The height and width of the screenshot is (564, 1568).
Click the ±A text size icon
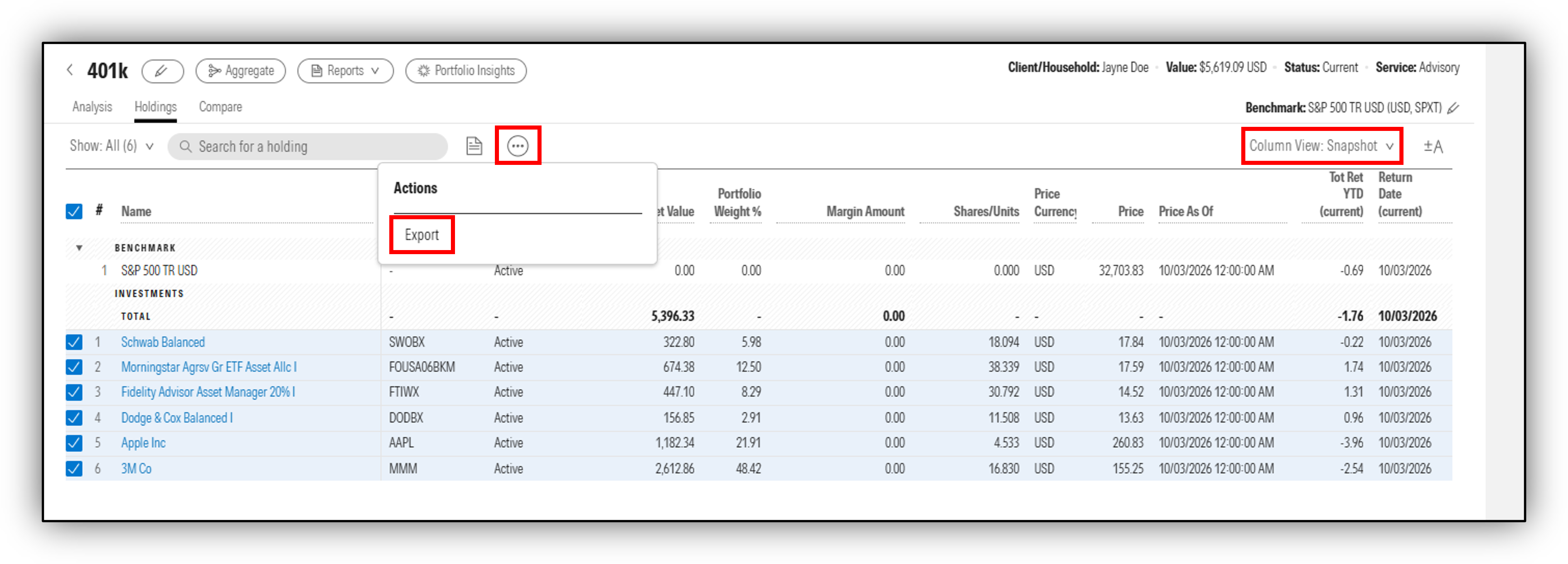pos(1433,147)
